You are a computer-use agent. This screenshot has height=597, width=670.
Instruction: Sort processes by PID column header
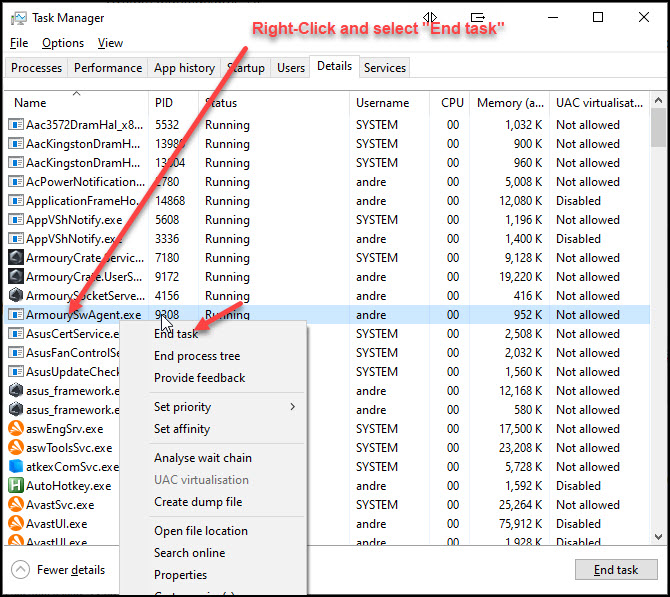(165, 103)
